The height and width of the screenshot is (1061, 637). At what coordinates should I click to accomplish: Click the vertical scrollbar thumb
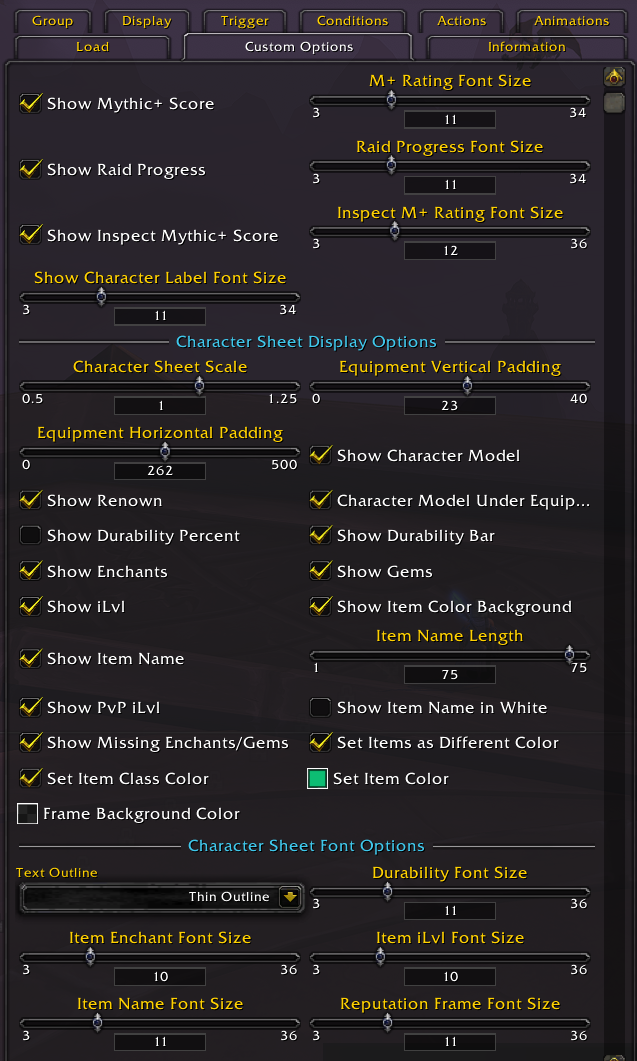click(x=614, y=102)
